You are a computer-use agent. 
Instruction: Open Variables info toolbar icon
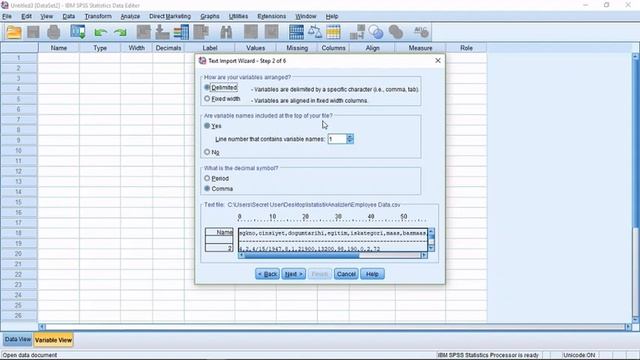[x=181, y=32]
